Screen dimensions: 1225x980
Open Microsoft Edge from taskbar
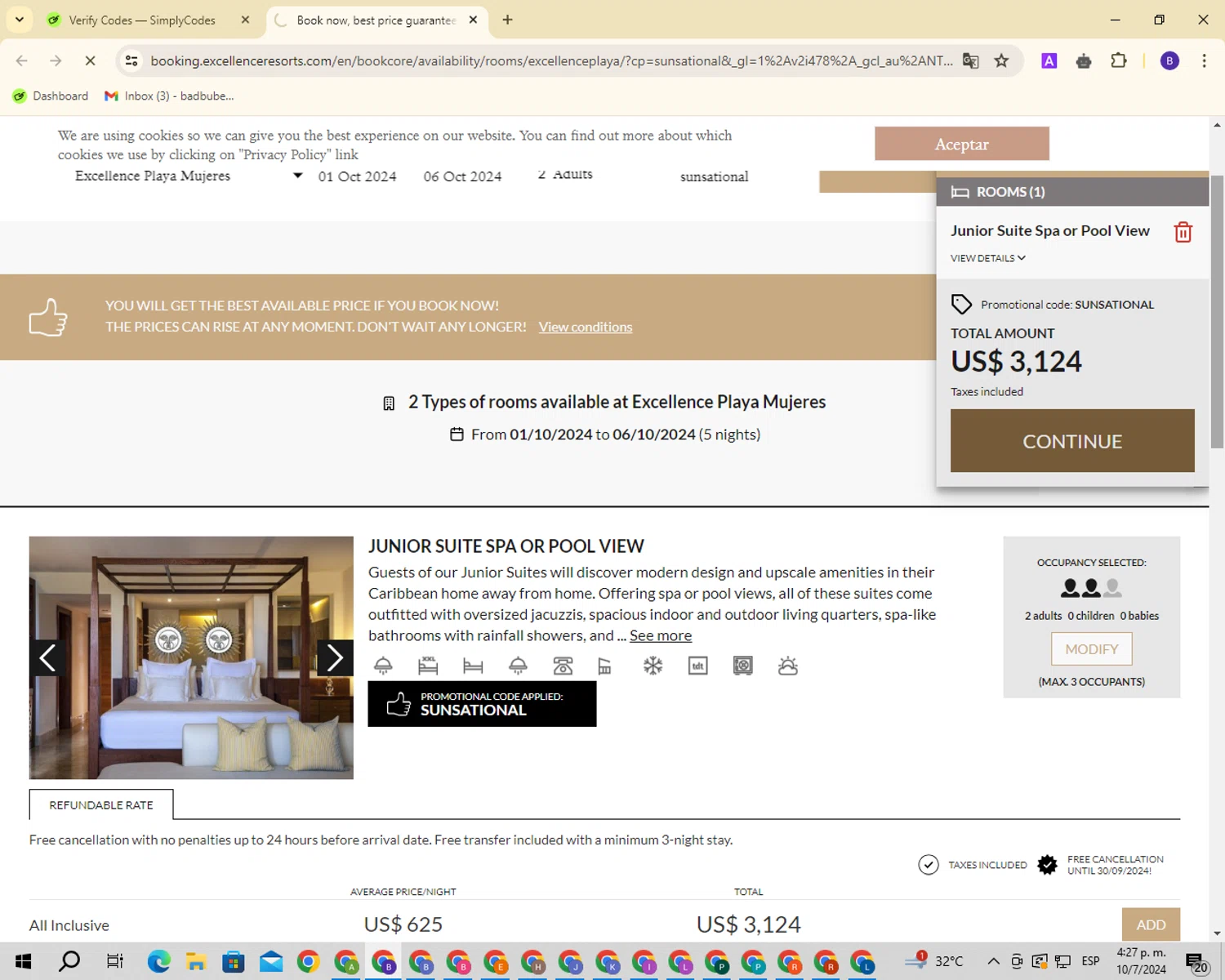158,961
